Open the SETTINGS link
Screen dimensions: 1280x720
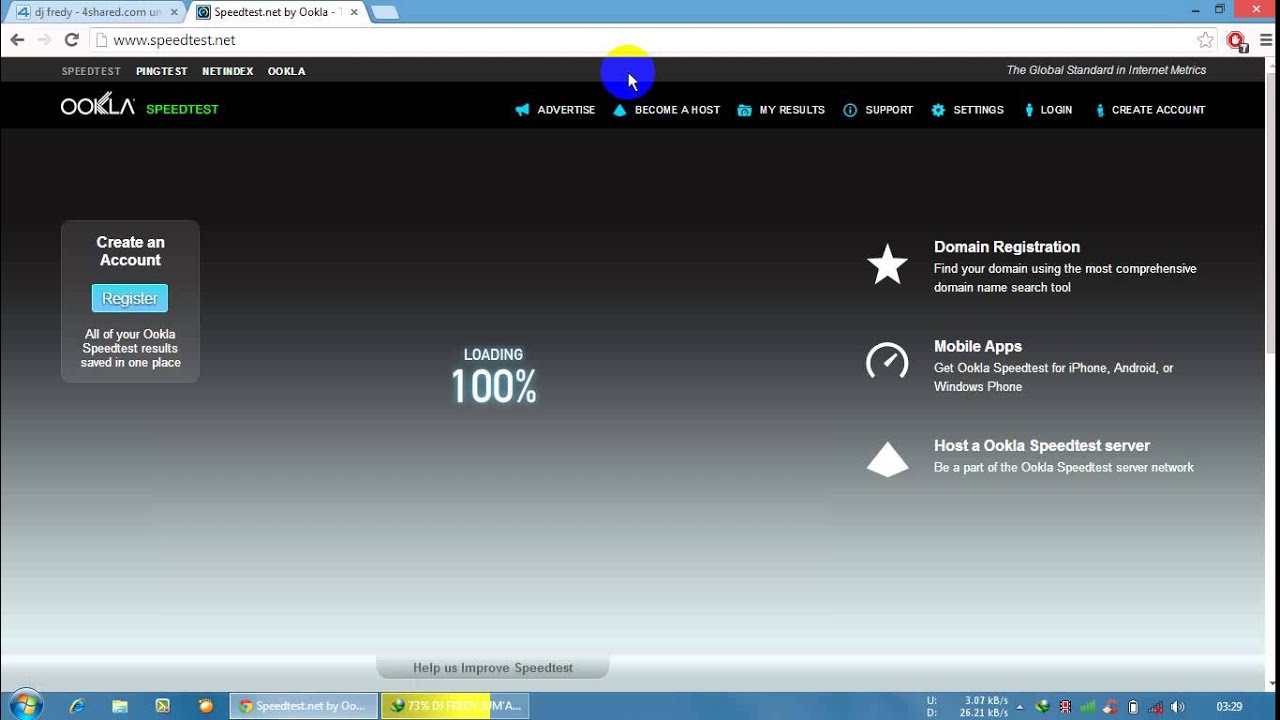click(x=978, y=110)
